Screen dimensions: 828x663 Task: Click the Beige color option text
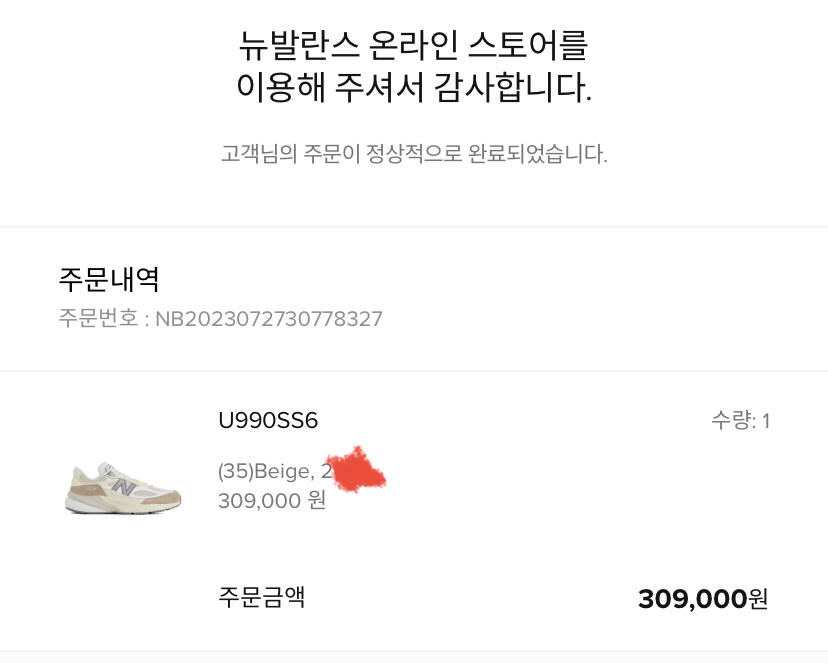(283, 471)
